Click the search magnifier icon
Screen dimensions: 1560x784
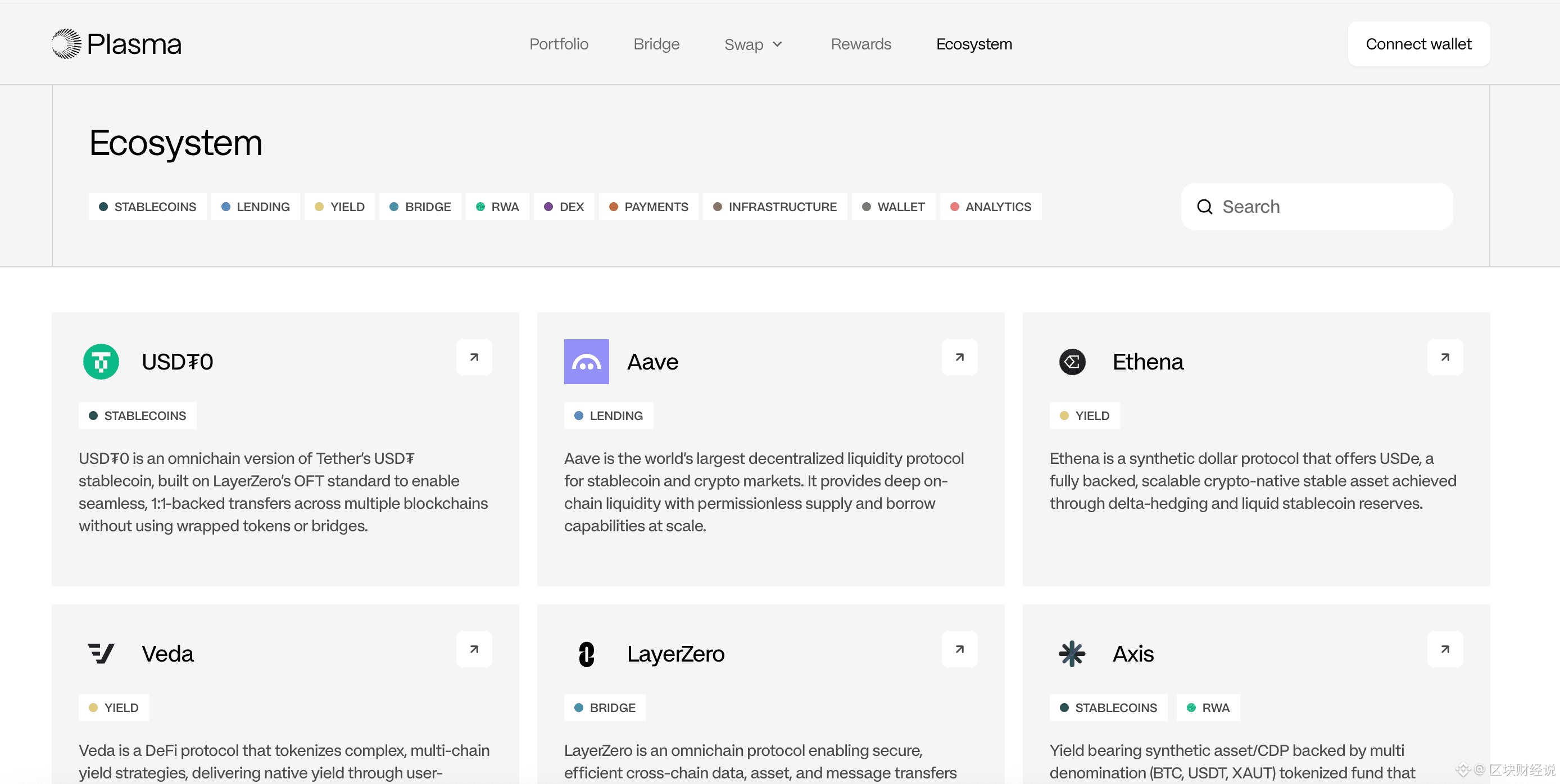pyautogui.click(x=1204, y=207)
